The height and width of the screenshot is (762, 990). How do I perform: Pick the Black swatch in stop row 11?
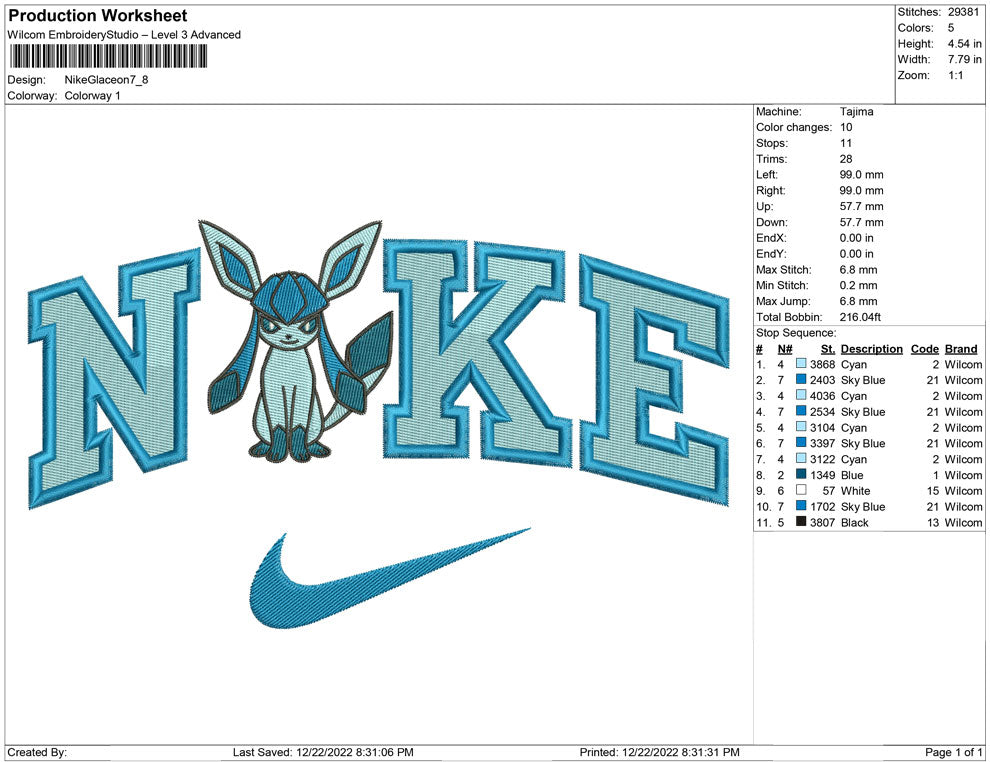click(801, 521)
